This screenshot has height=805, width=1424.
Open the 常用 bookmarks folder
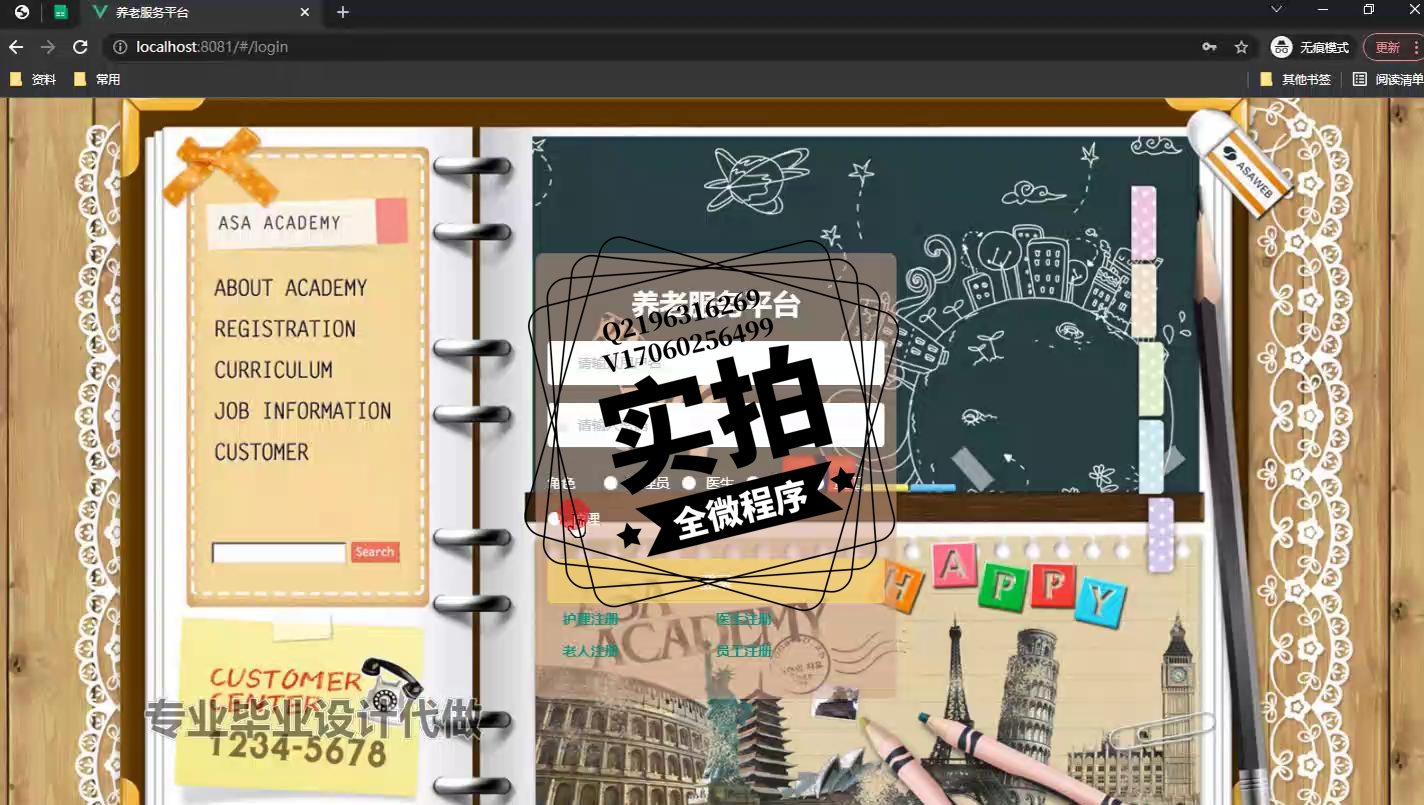97,79
